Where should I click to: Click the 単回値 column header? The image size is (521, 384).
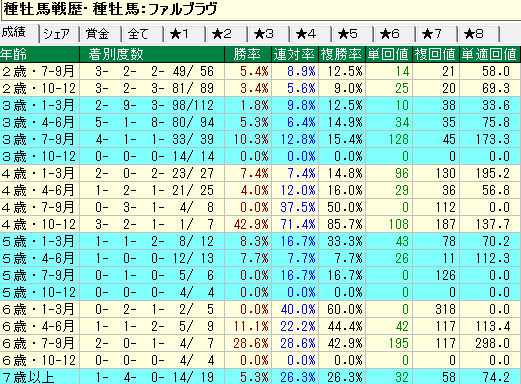coord(389,54)
